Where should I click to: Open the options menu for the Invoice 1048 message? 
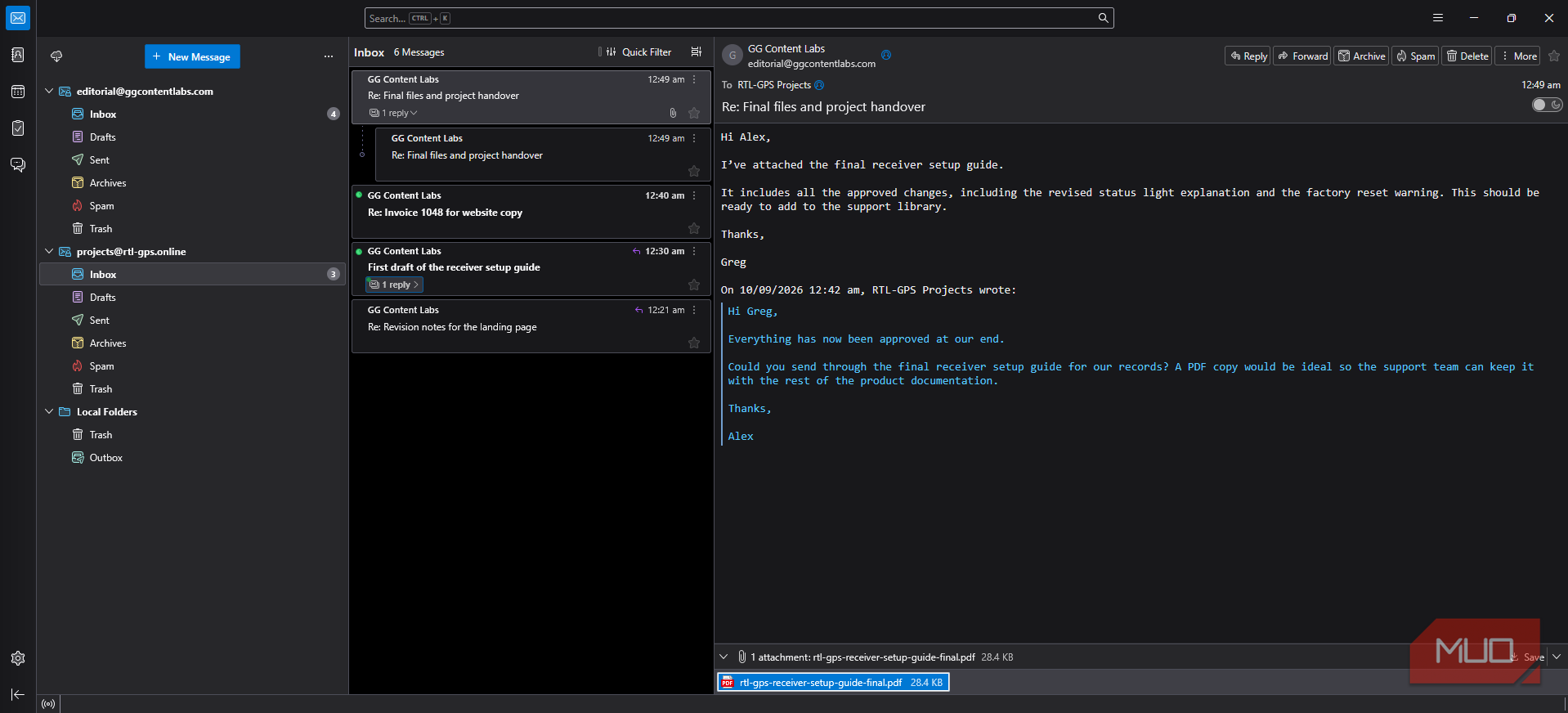point(695,195)
